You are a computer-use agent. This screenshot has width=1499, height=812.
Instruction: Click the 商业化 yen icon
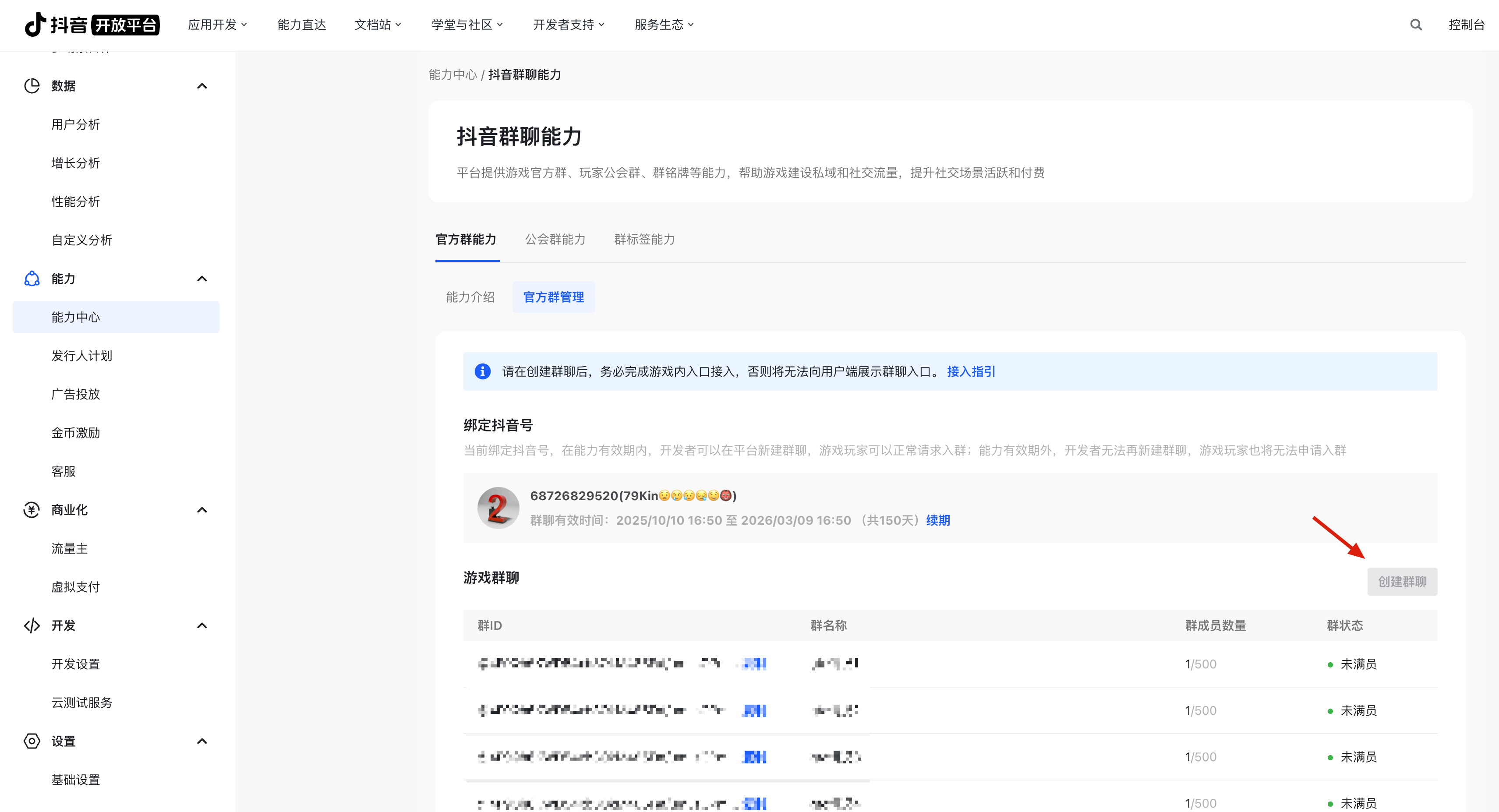32,509
